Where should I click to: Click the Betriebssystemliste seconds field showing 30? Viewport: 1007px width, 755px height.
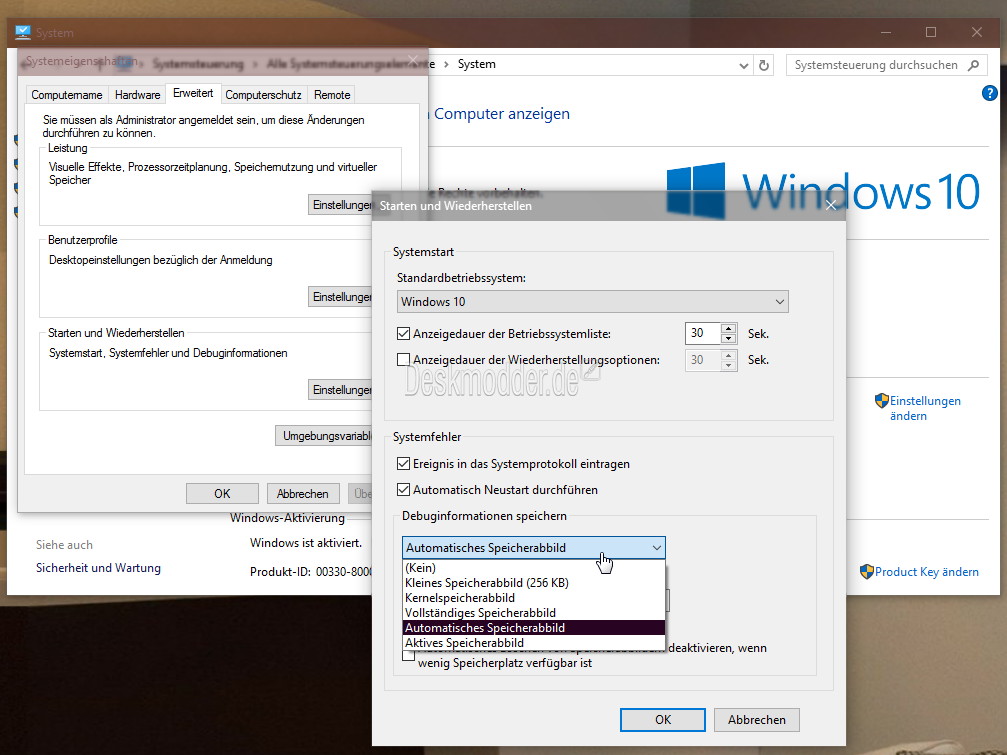coord(703,333)
